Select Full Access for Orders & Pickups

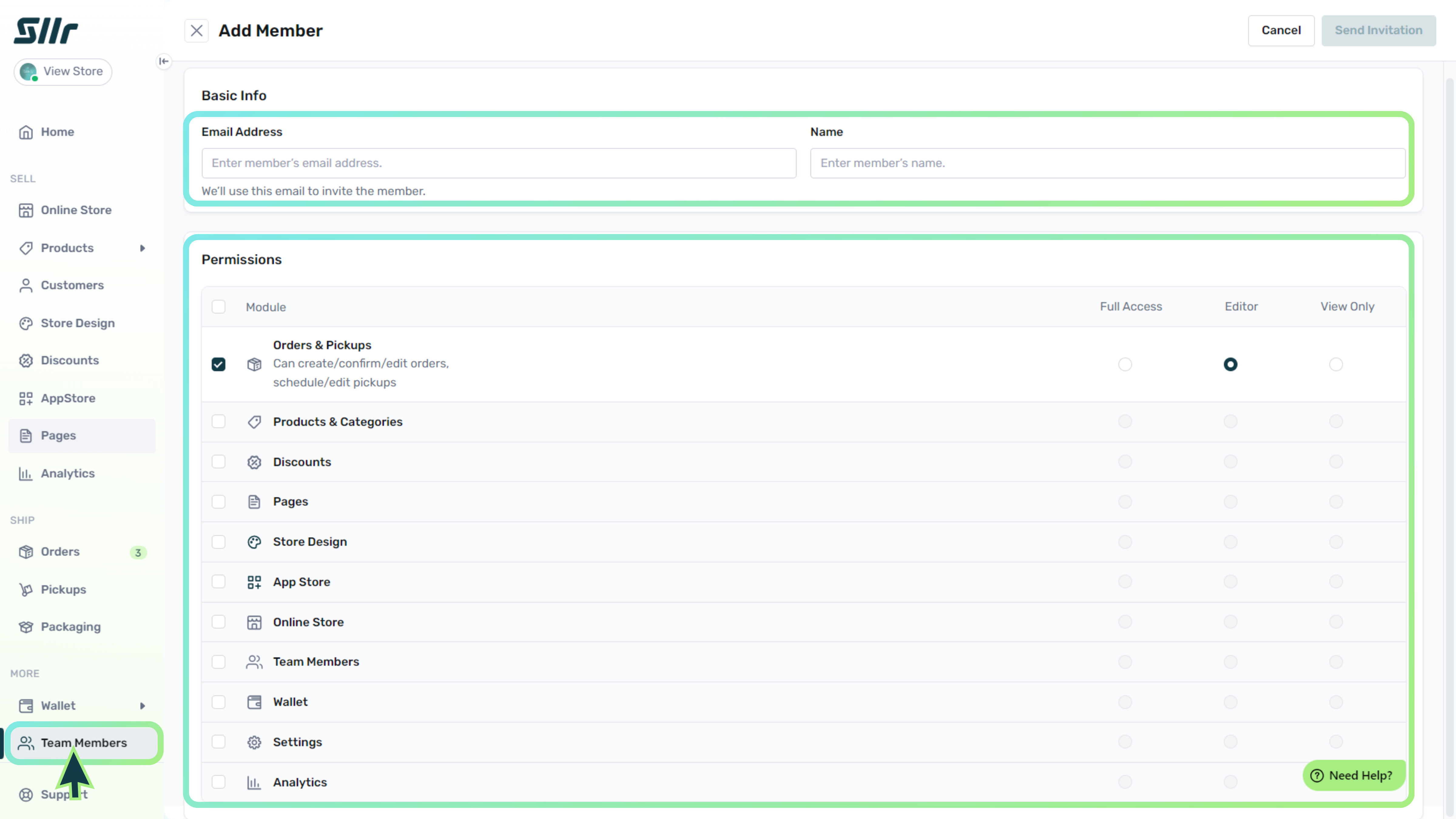pyautogui.click(x=1125, y=365)
